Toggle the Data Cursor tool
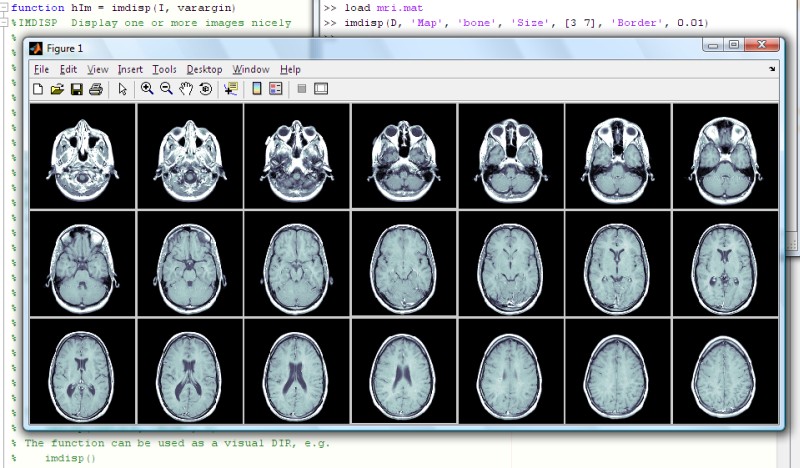Viewport: 800px width, 468px height. (x=231, y=89)
